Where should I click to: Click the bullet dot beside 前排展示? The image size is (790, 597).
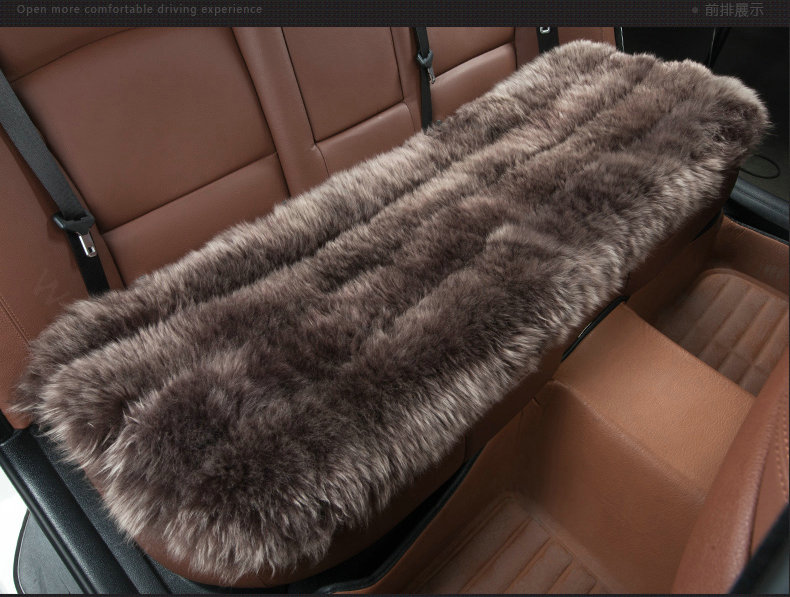(x=695, y=10)
